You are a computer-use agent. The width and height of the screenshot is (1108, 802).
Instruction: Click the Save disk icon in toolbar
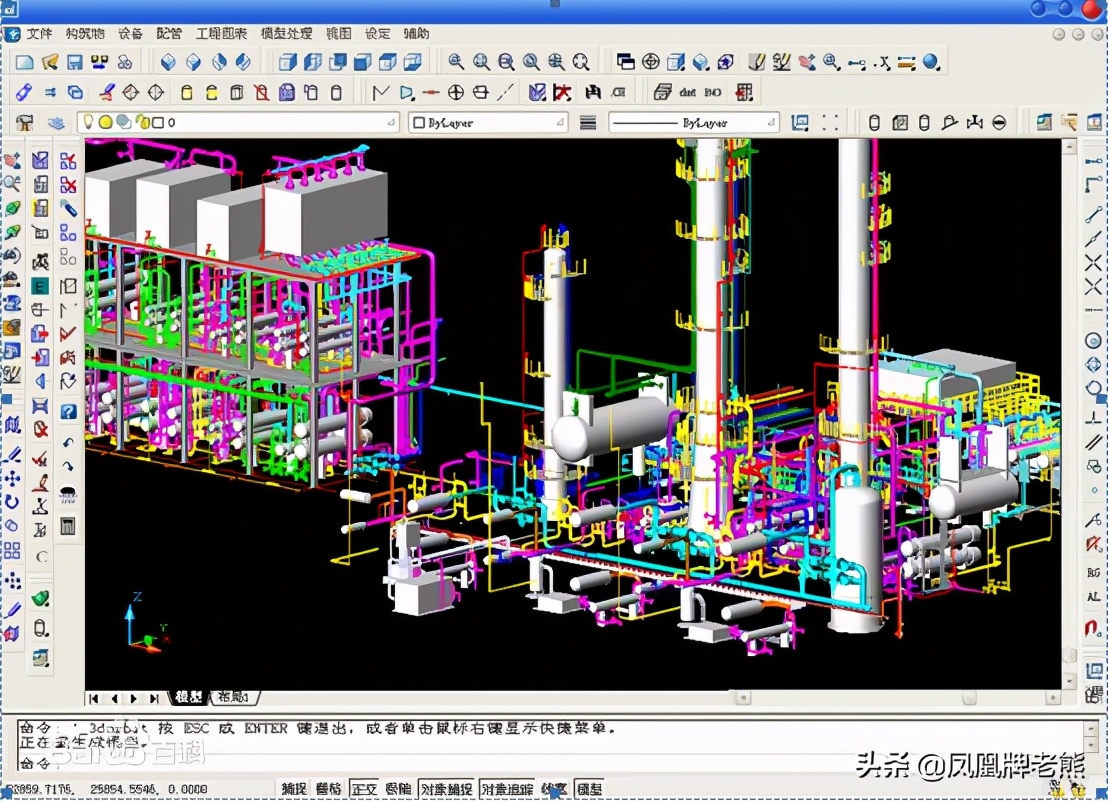pos(75,62)
